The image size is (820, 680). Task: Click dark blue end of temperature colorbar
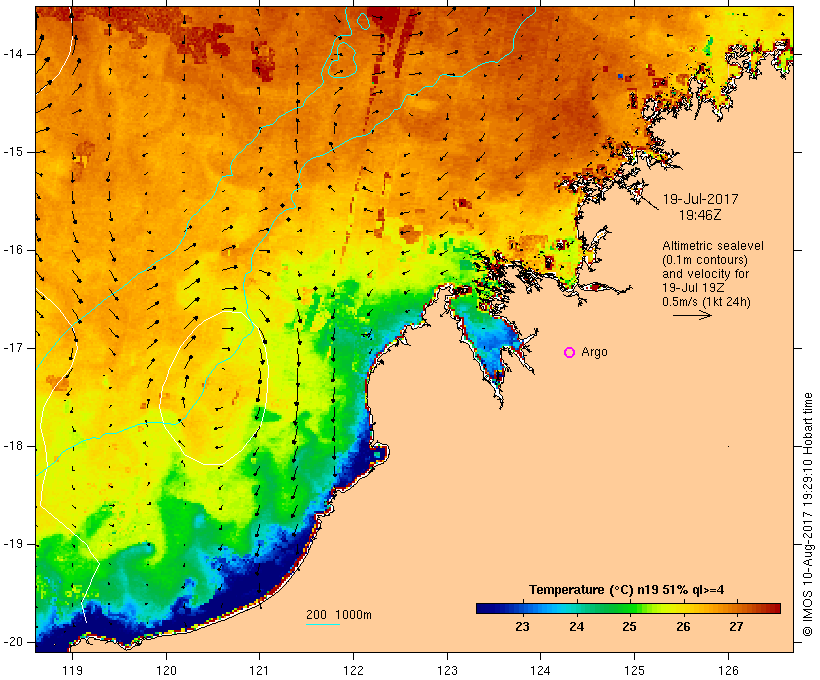(x=486, y=608)
